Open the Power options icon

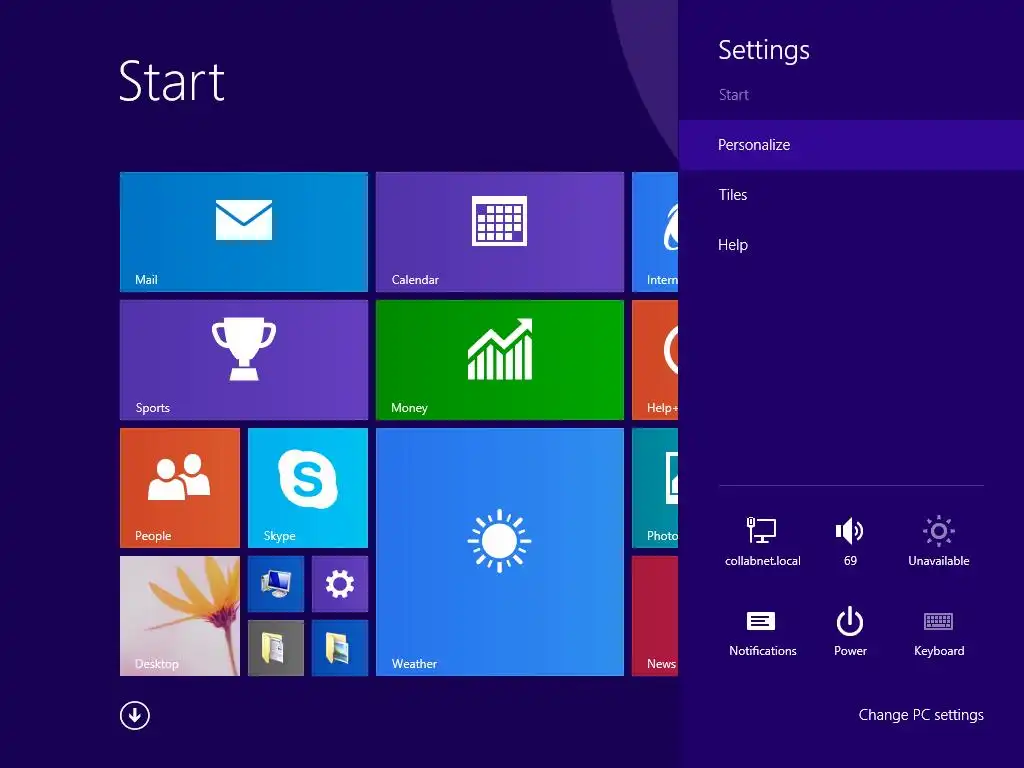pos(850,632)
